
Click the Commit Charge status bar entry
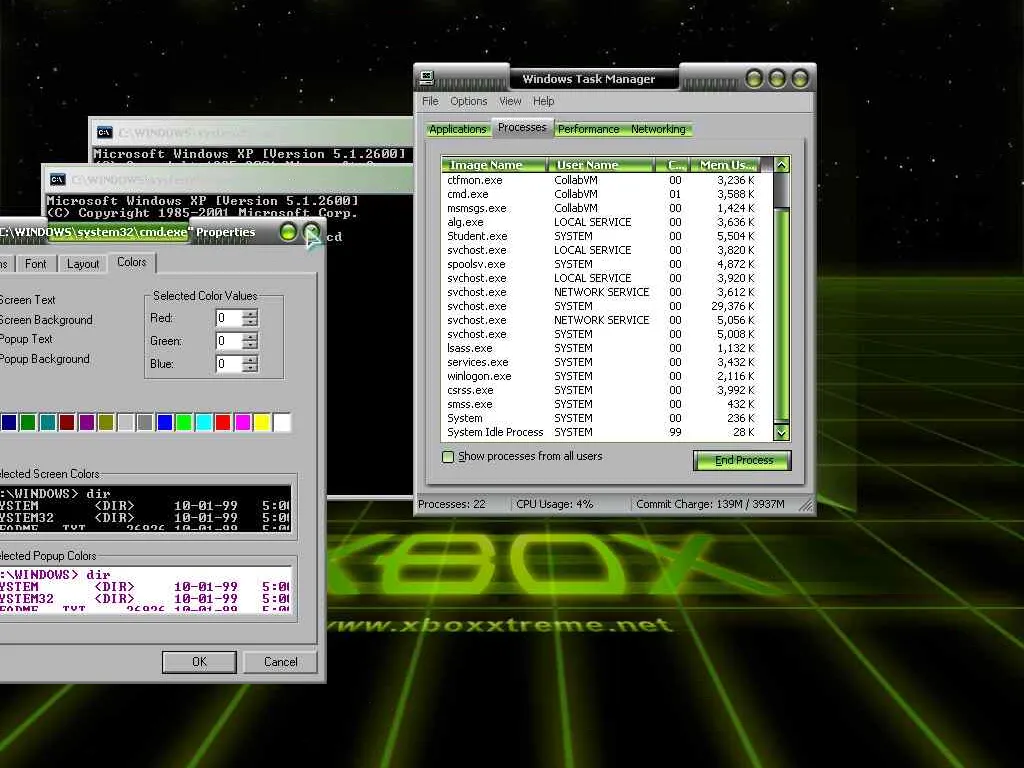pyautogui.click(x=711, y=504)
